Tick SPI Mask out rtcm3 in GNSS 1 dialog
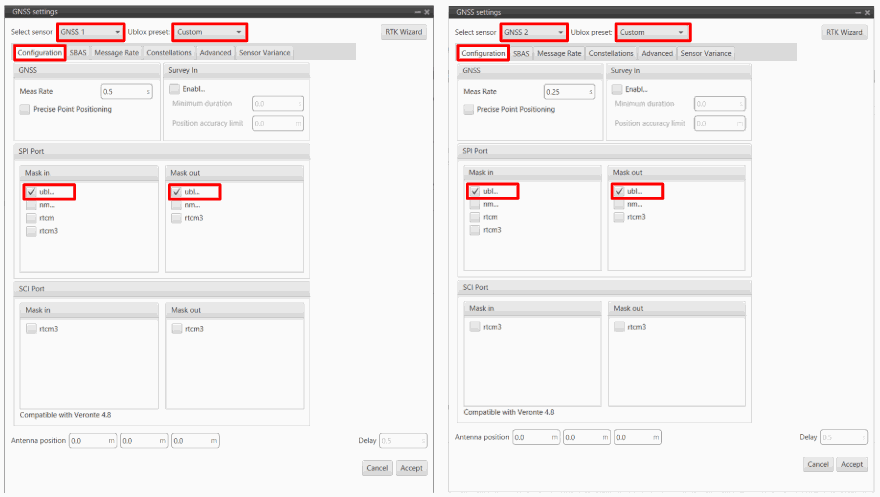 177,217
